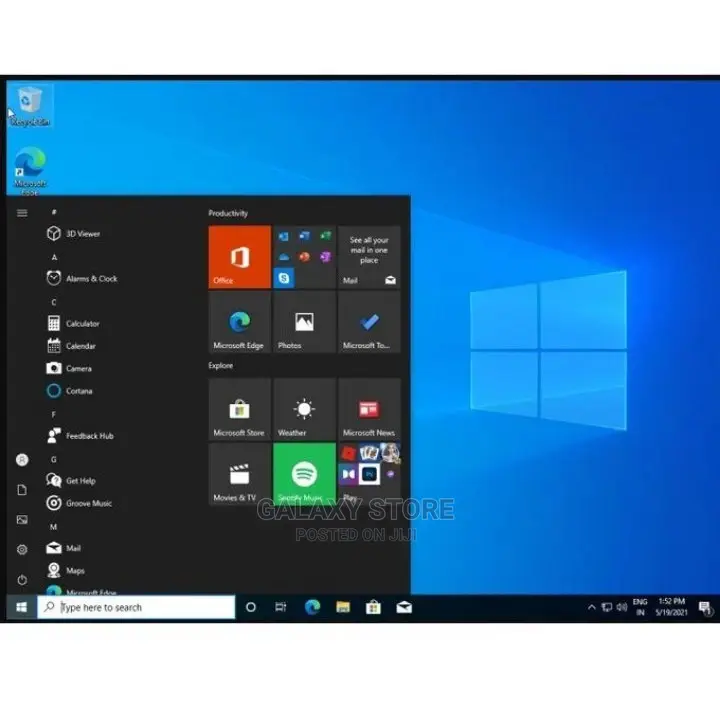Open Pictures from Start sidebar
The width and height of the screenshot is (720, 701).
click(22, 520)
